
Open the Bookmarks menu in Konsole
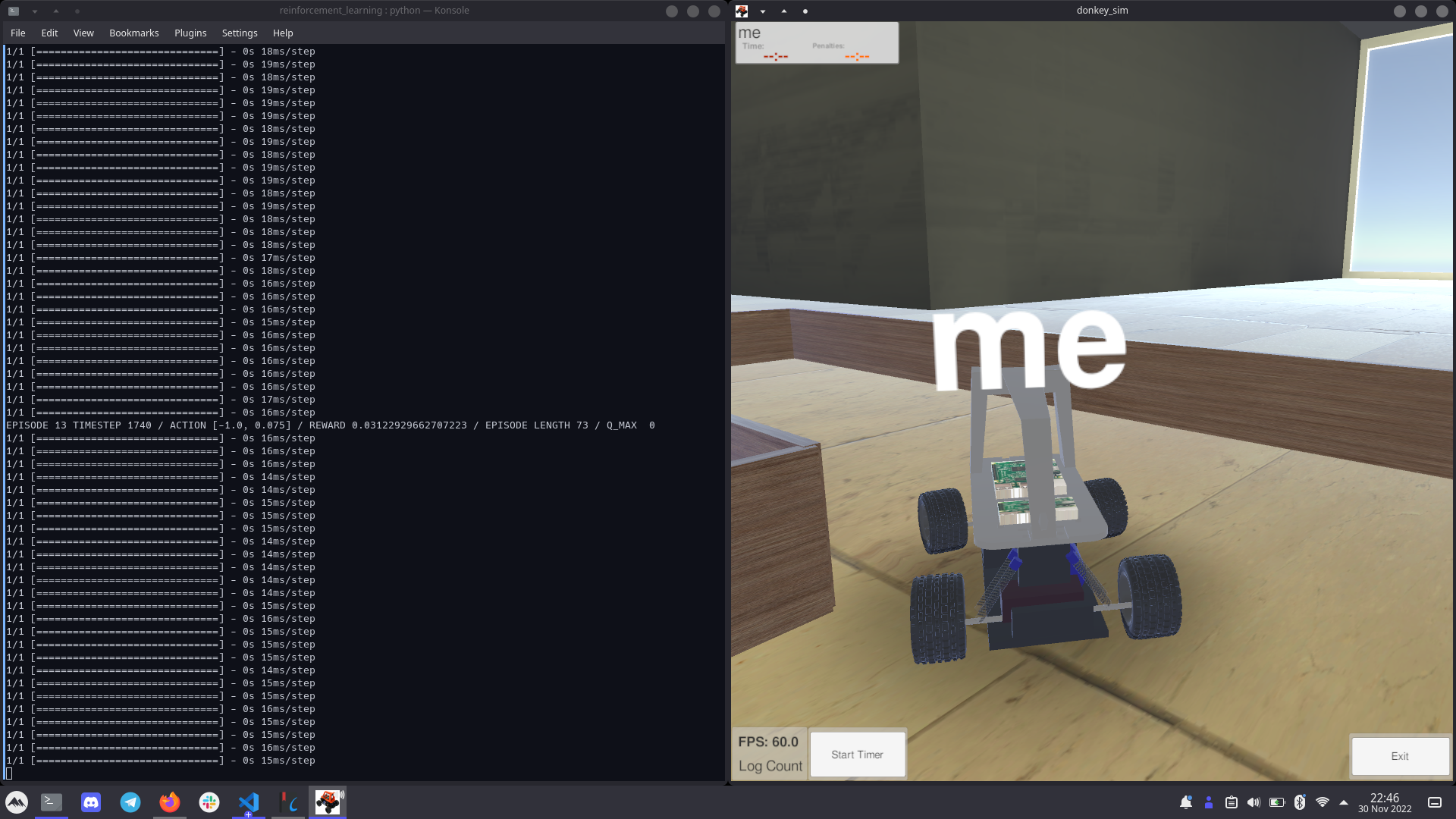click(133, 33)
